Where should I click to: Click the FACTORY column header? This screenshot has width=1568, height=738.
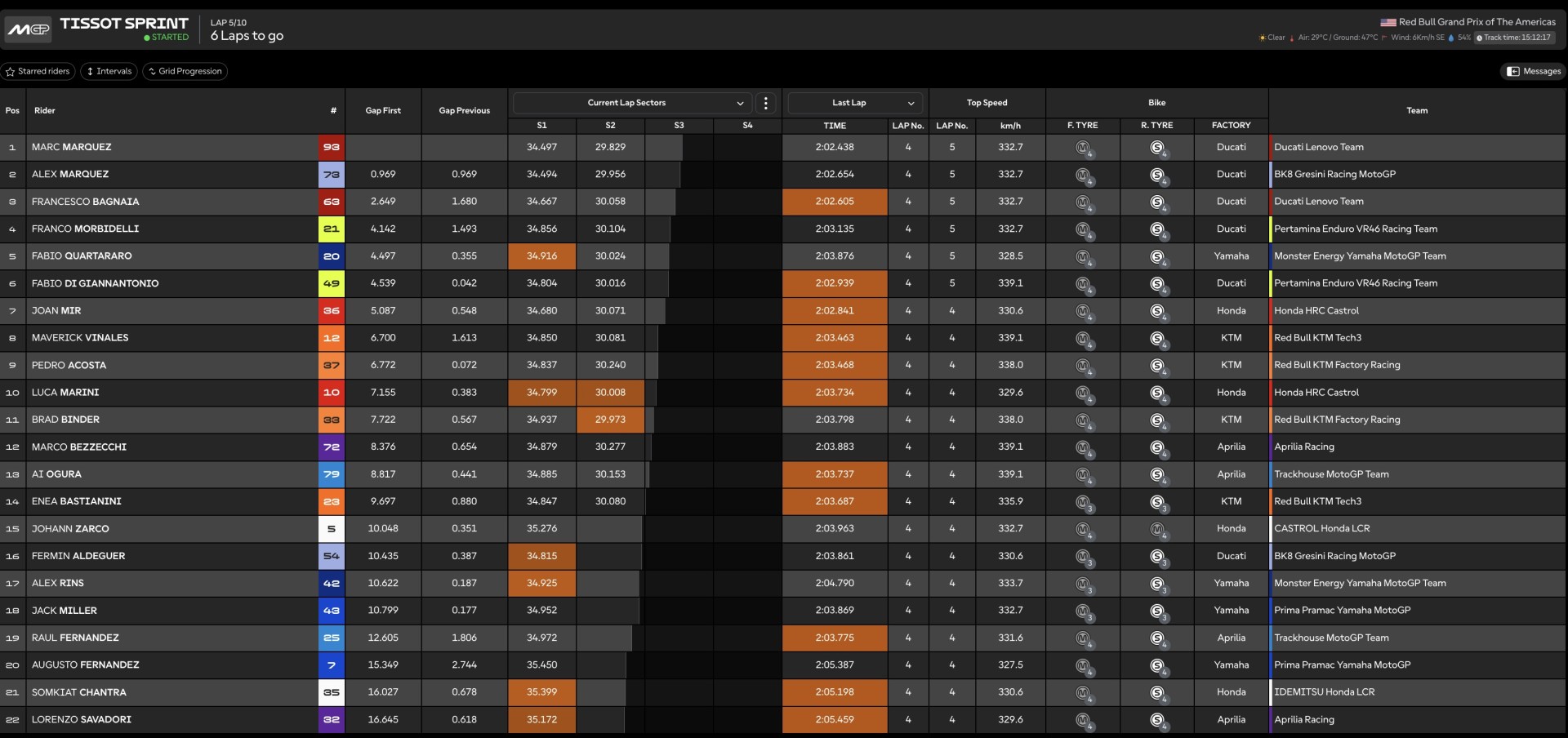click(1231, 126)
